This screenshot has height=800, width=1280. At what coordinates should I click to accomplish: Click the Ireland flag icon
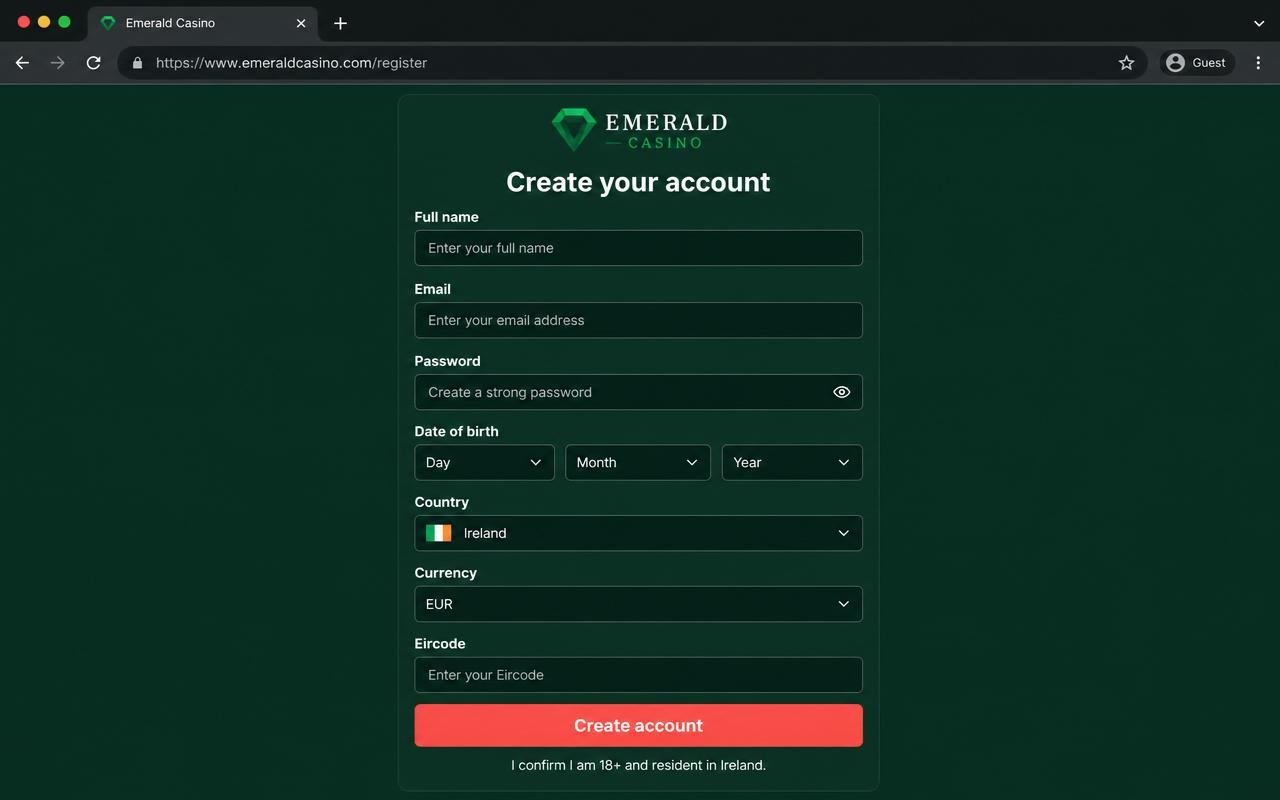tap(438, 533)
